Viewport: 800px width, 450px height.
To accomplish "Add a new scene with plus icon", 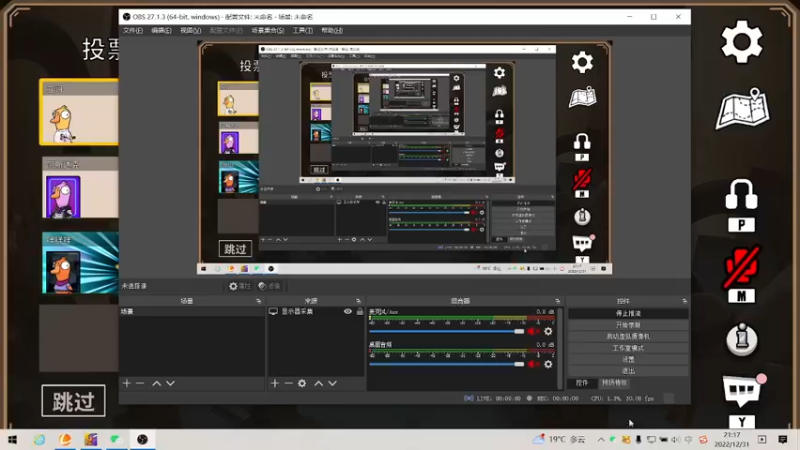I will tap(127, 383).
